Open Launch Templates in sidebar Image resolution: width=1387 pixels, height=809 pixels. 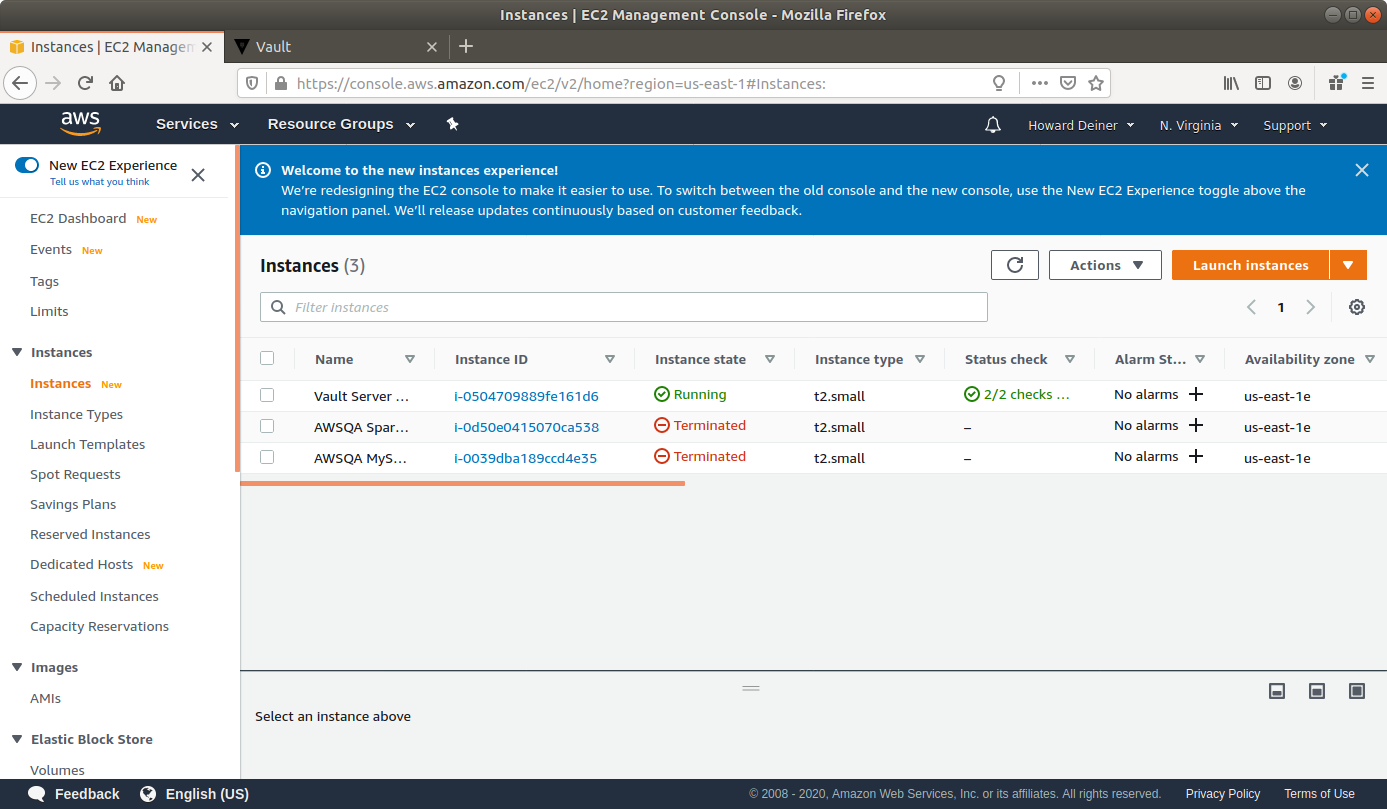(x=87, y=444)
